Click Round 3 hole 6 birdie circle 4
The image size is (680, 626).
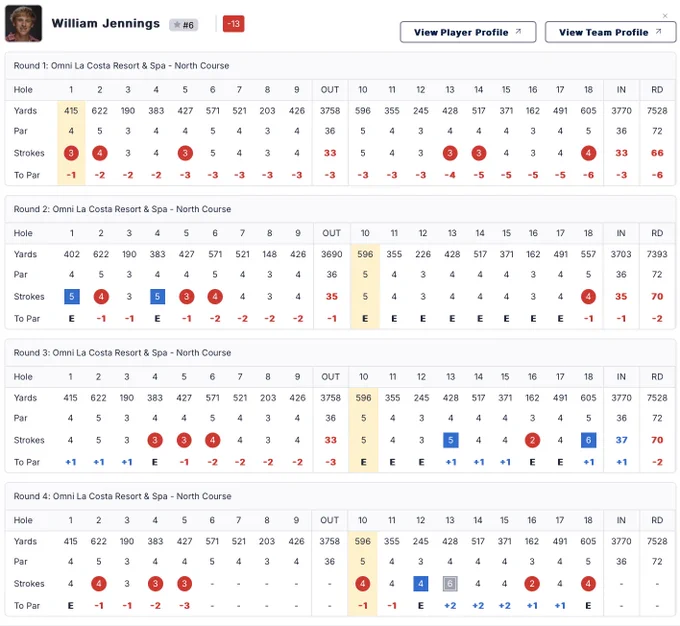click(x=212, y=440)
